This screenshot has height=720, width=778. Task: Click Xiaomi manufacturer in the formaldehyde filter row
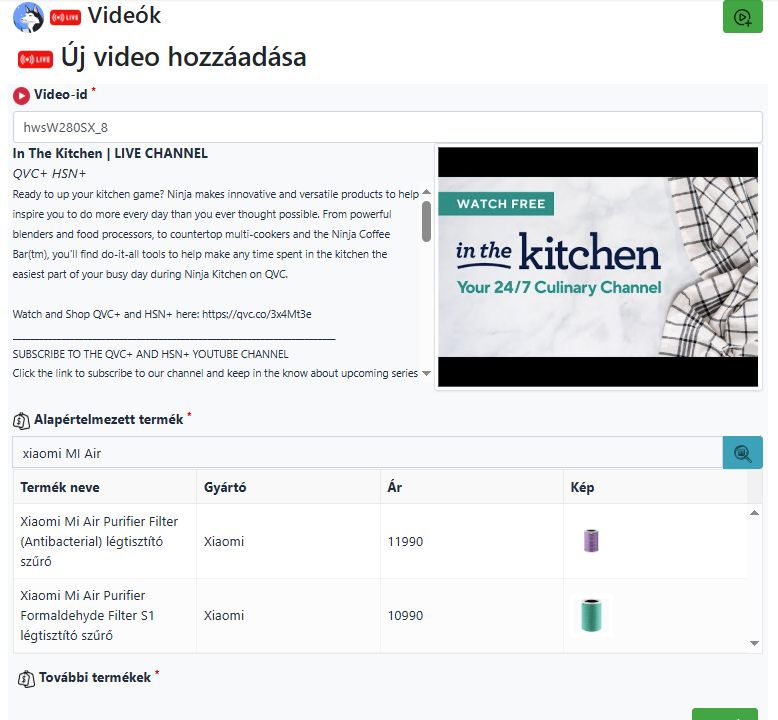pos(288,616)
